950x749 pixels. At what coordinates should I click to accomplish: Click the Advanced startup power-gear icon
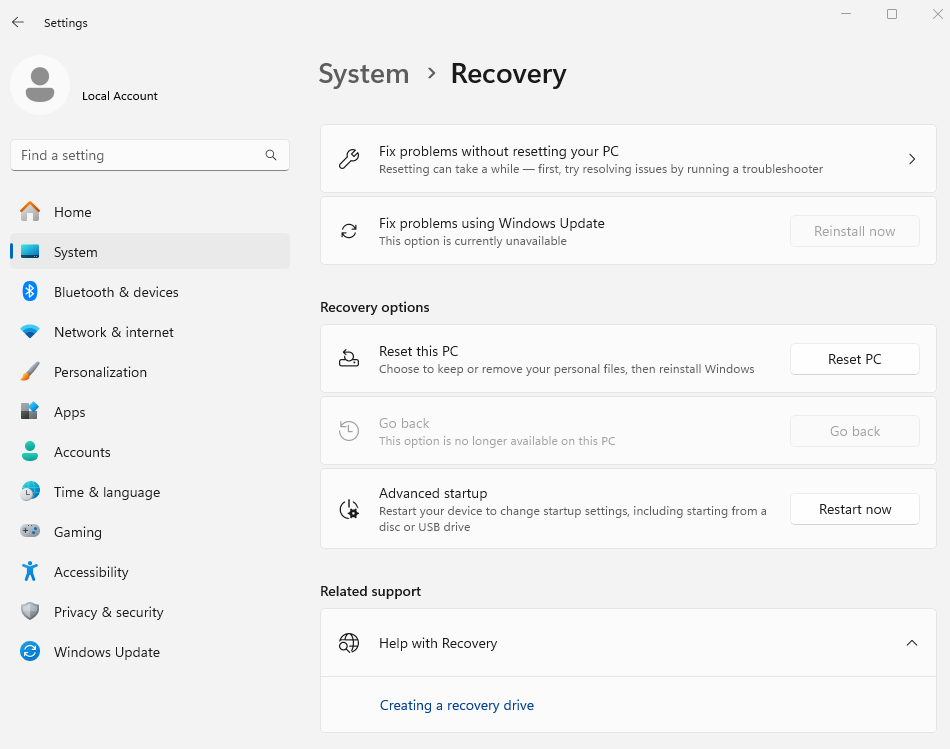349,509
